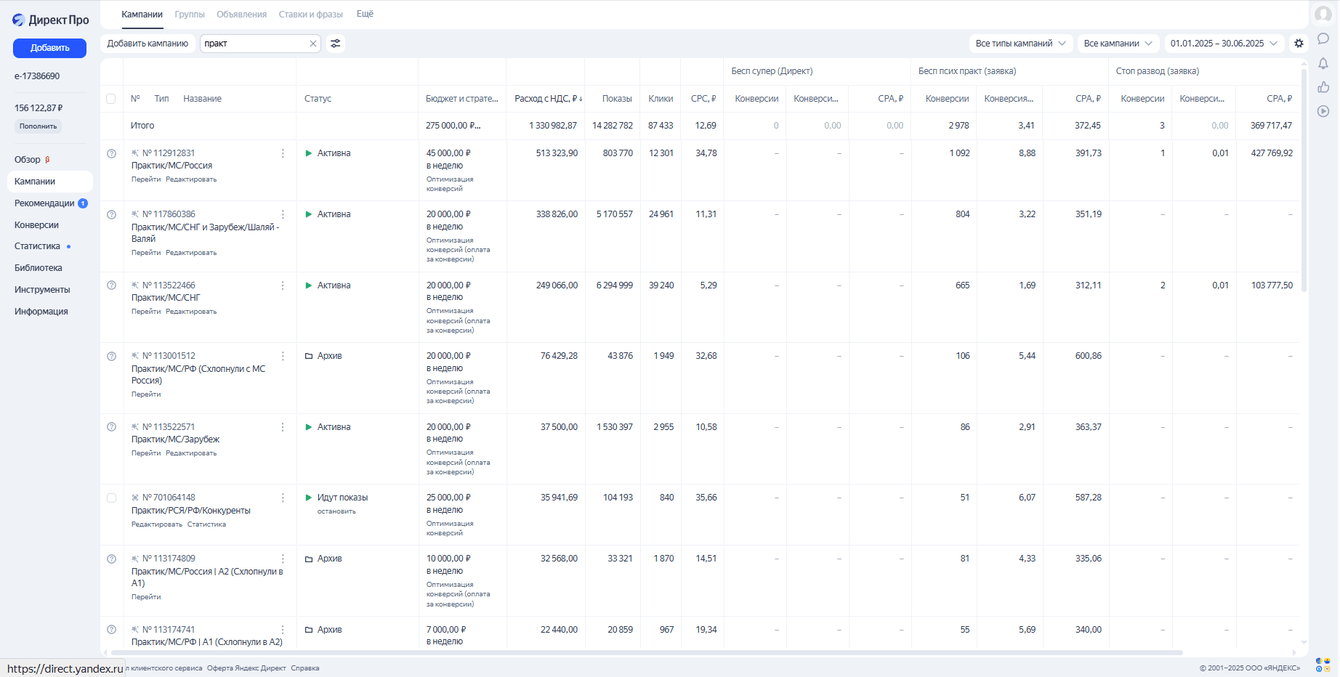Click the balance 156 122,87 ₽

[x=39, y=108]
